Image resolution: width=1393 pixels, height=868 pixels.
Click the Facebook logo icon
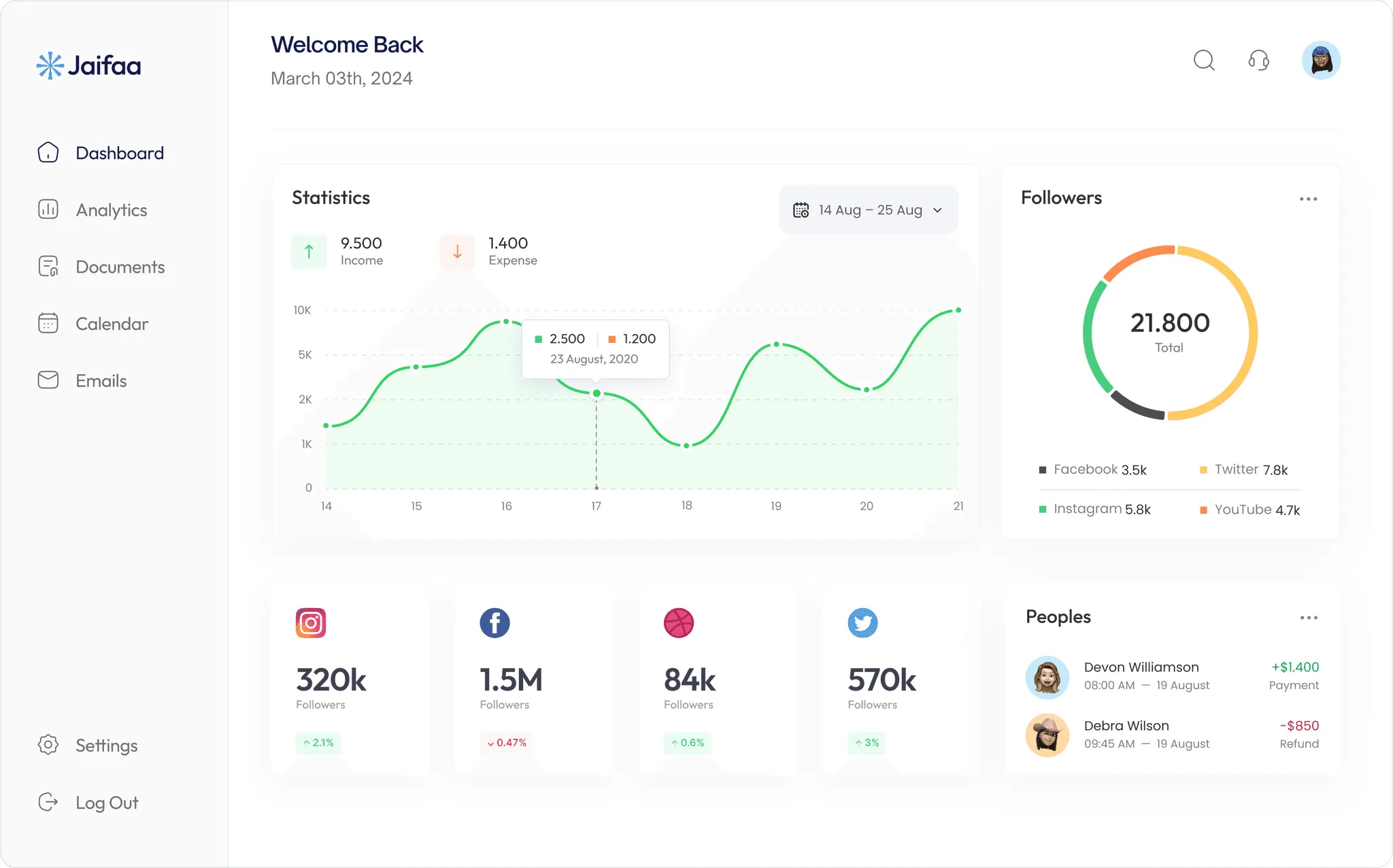[x=494, y=622]
